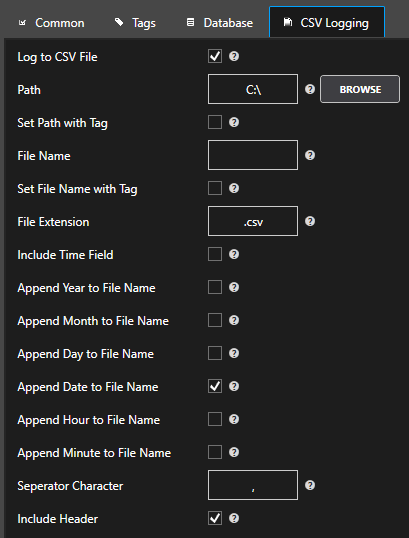Click help icon beside the Path field
This screenshot has width=409, height=538.
(310, 89)
